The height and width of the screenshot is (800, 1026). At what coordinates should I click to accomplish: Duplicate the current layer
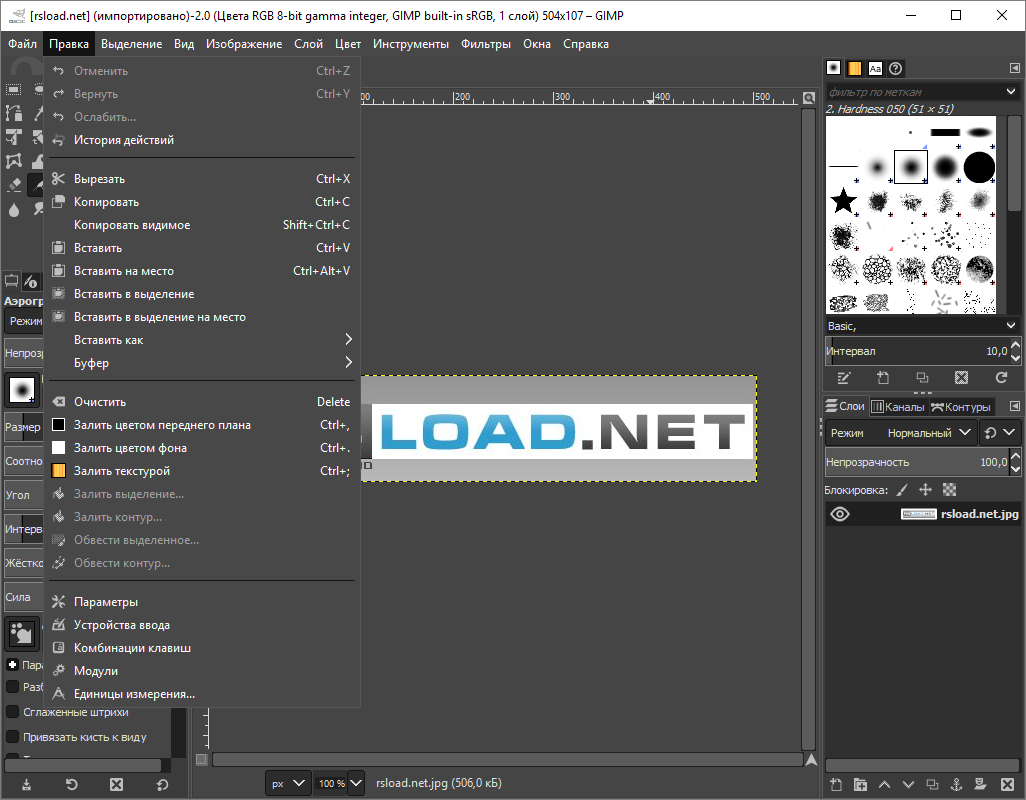[932, 784]
